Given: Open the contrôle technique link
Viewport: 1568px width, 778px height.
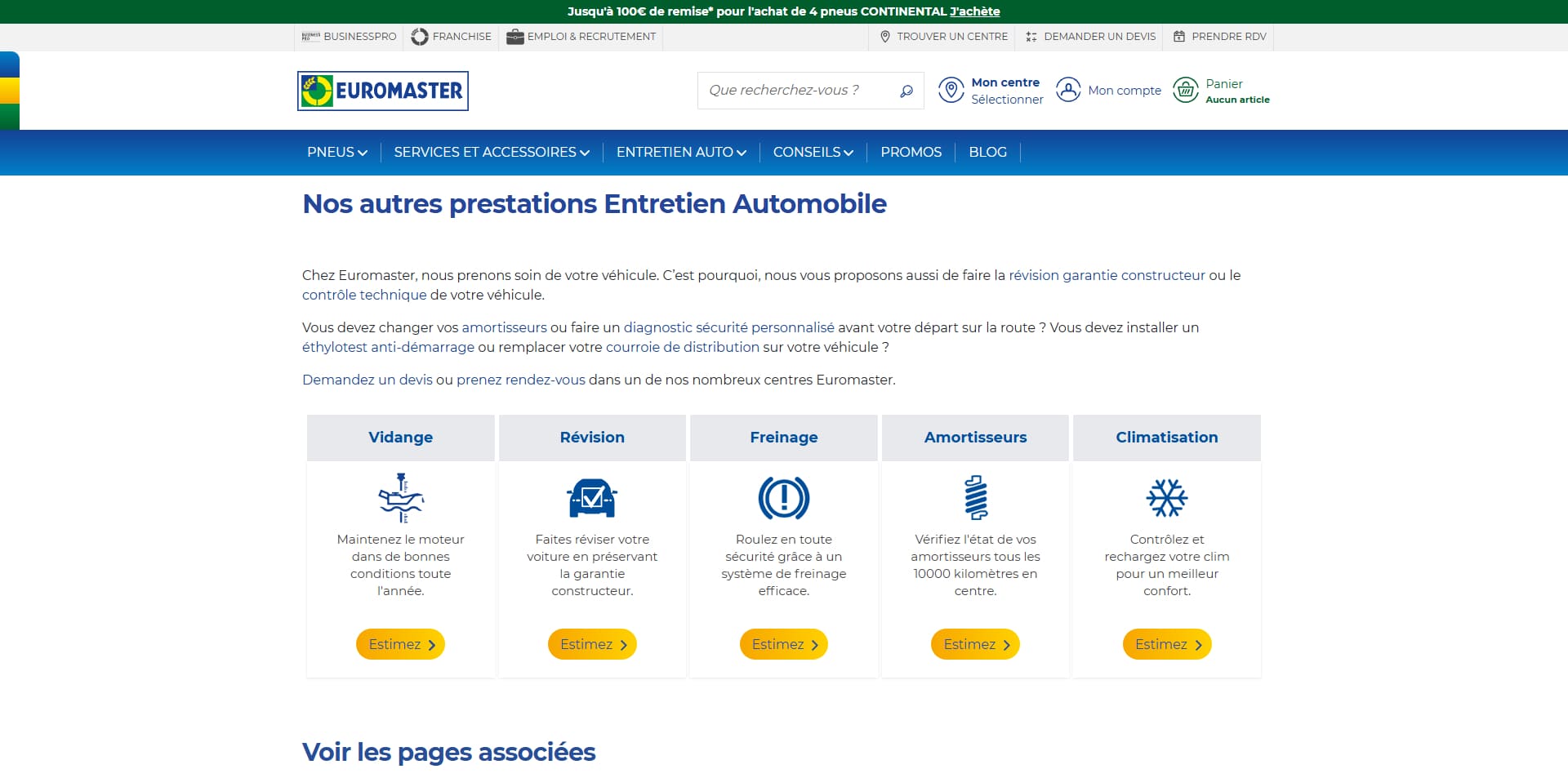Looking at the screenshot, I should (364, 295).
